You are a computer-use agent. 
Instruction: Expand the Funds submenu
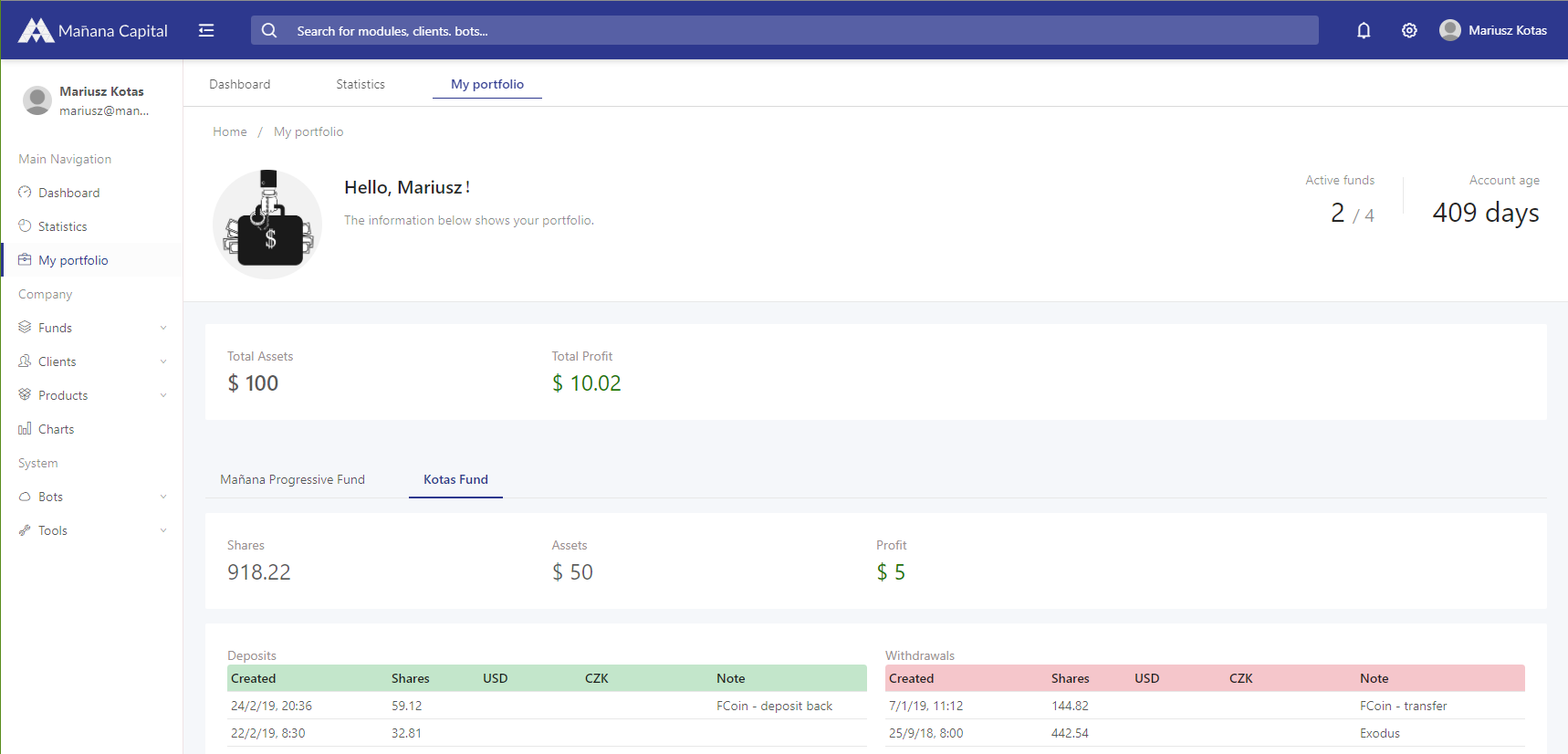click(91, 328)
